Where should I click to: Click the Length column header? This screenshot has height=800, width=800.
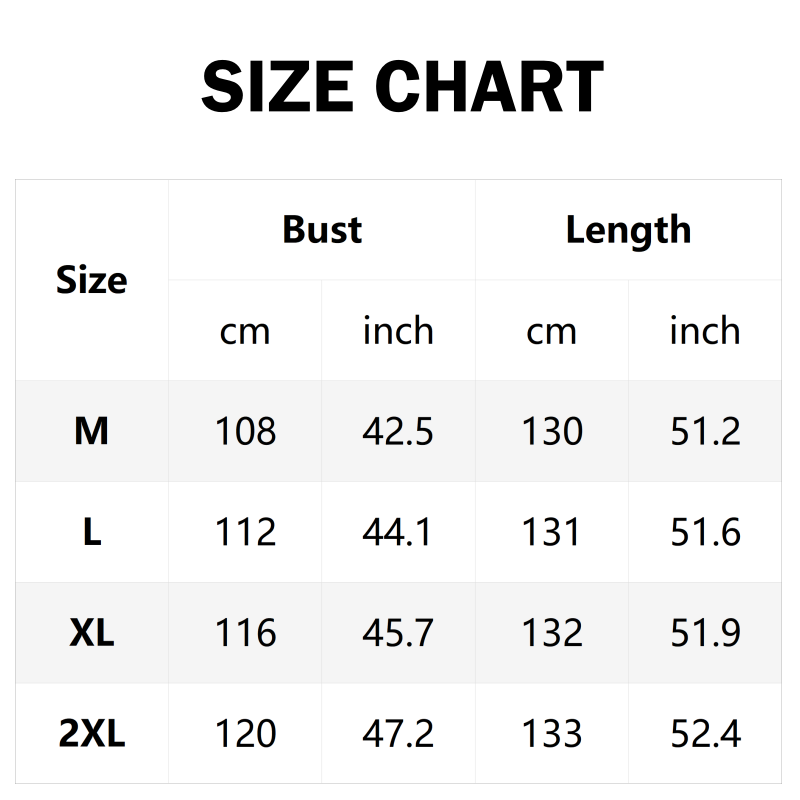(x=628, y=230)
